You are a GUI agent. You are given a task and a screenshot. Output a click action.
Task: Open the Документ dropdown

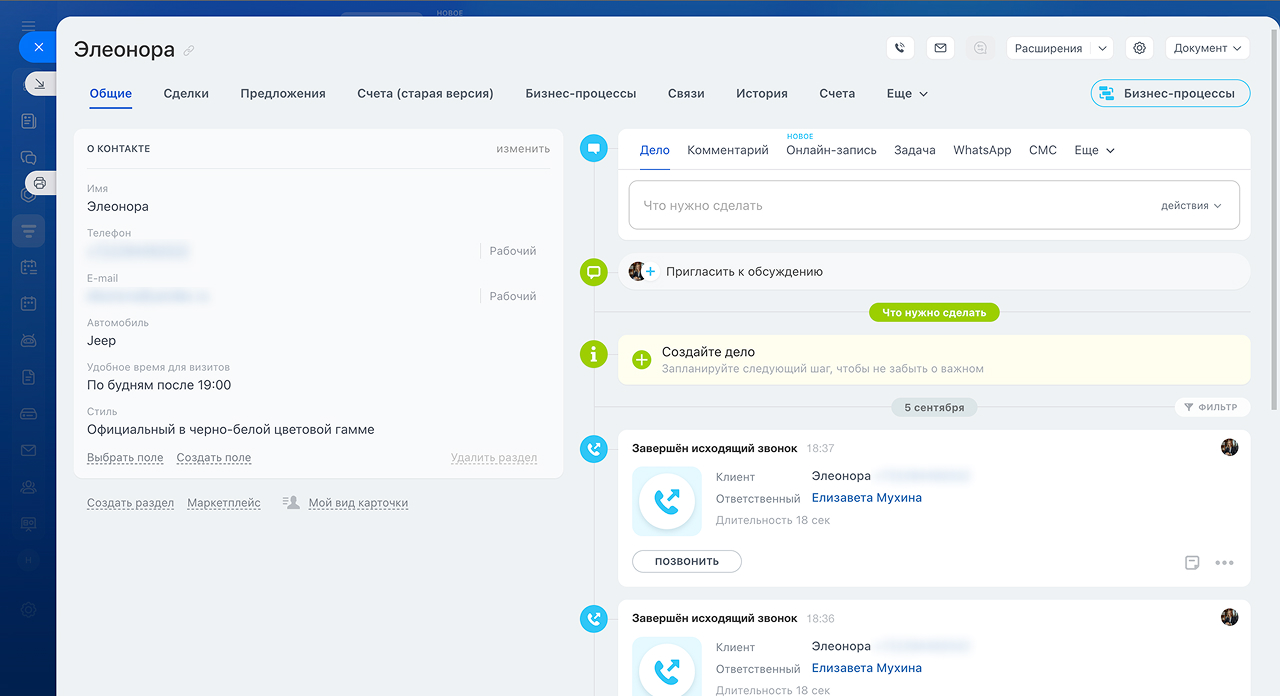pyautogui.click(x=1208, y=48)
